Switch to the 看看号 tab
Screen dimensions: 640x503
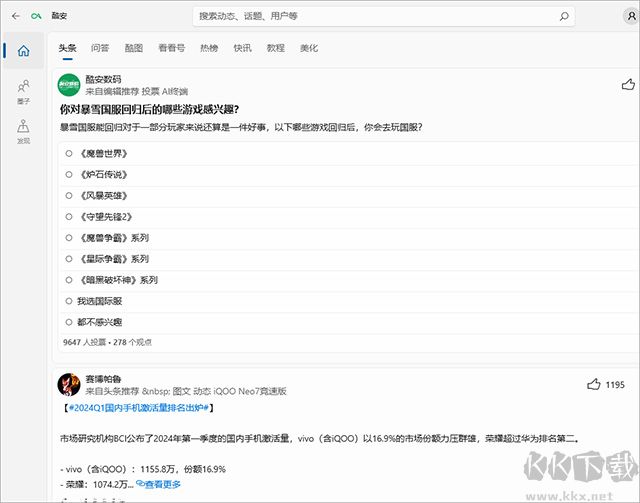pyautogui.click(x=171, y=48)
